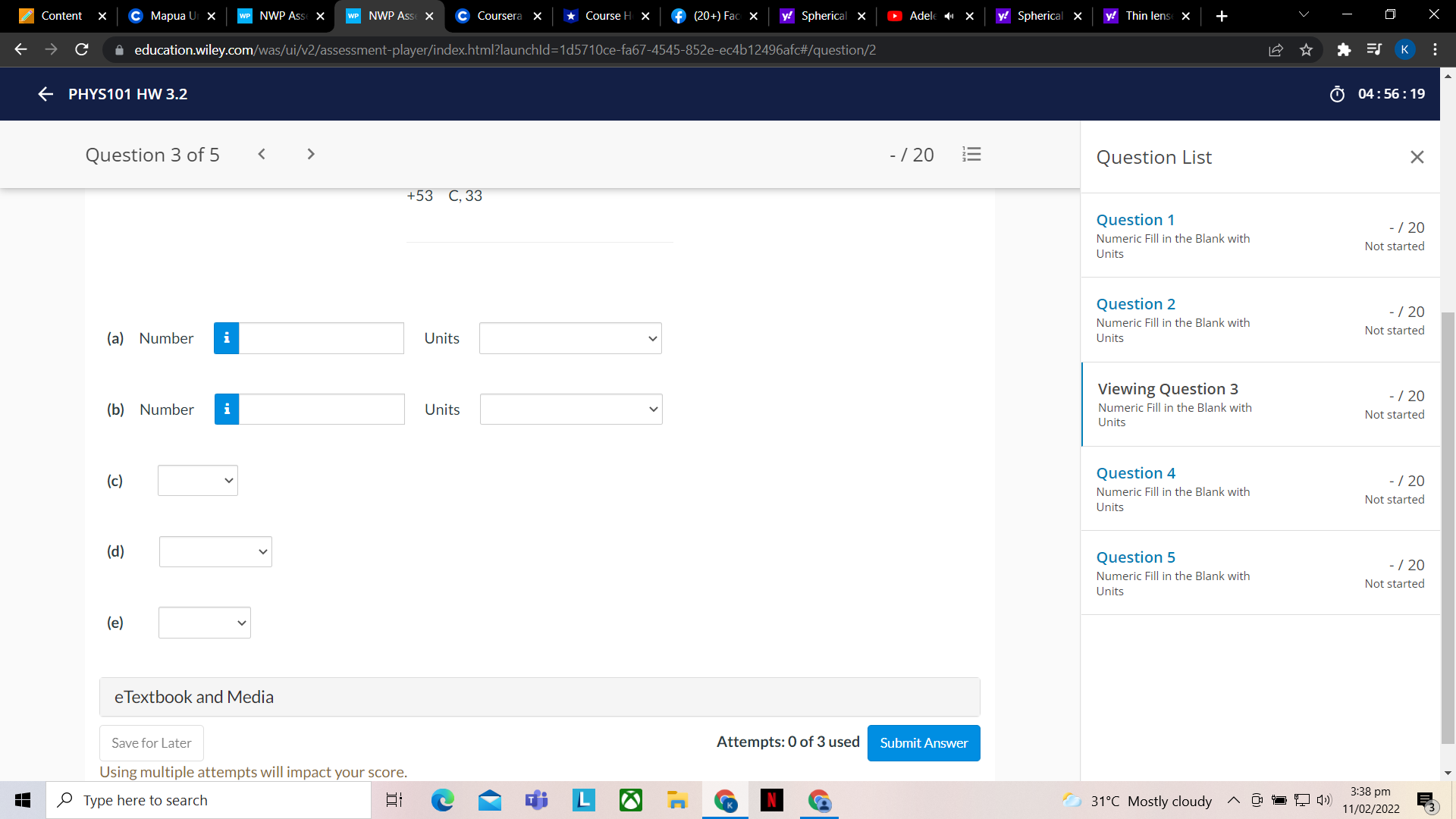Close the Question List panel
This screenshot has height=819, width=1456.
point(1417,157)
